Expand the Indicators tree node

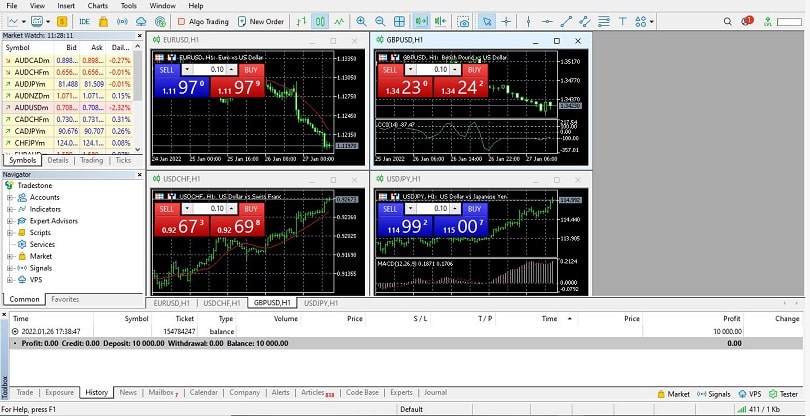click(x=9, y=209)
